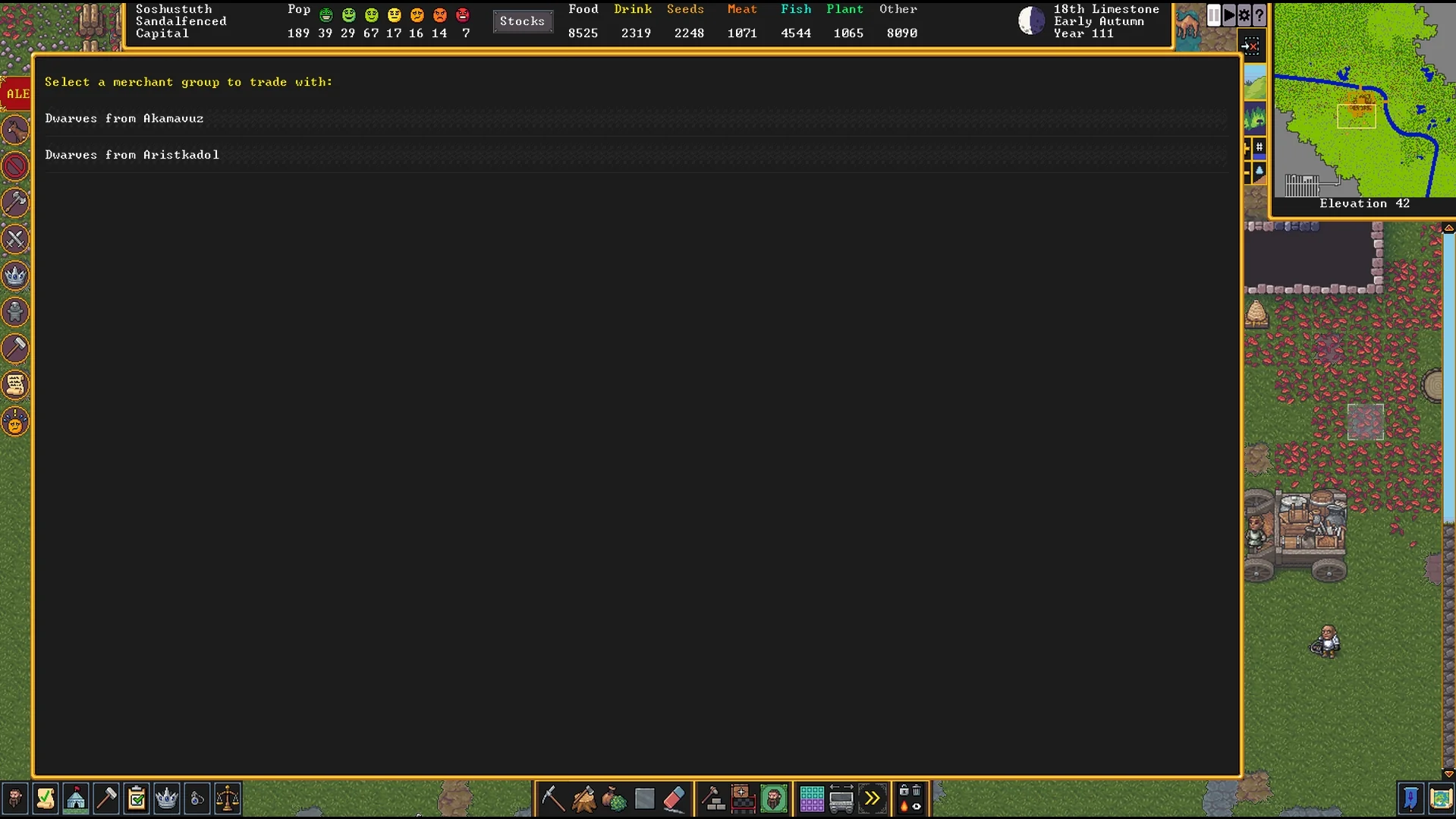Toggle the hash level indicator button
Image resolution: width=1456 pixels, height=819 pixels.
[x=1259, y=147]
